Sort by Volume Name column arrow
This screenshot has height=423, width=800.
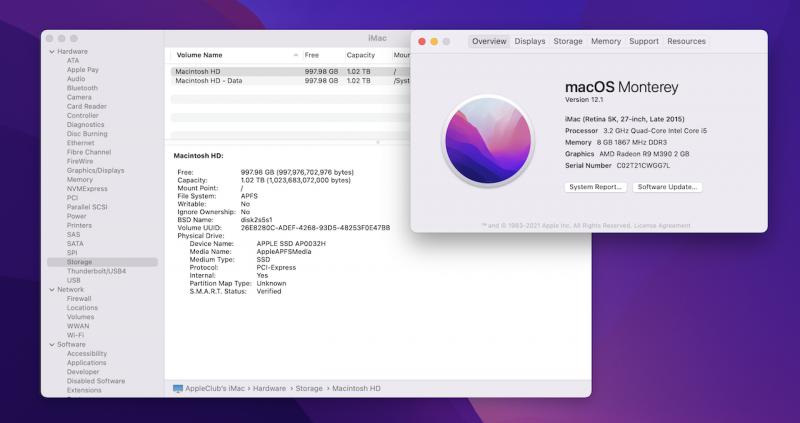[295, 55]
